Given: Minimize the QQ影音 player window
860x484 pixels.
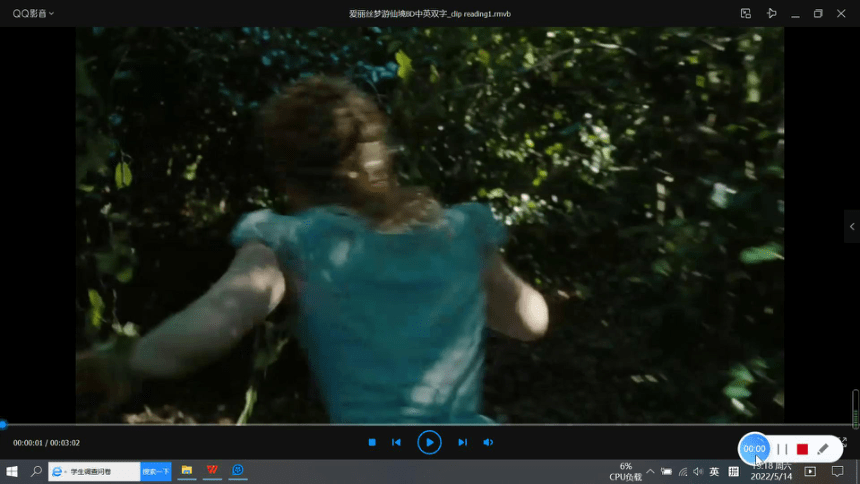Looking at the screenshot, I should [795, 14].
